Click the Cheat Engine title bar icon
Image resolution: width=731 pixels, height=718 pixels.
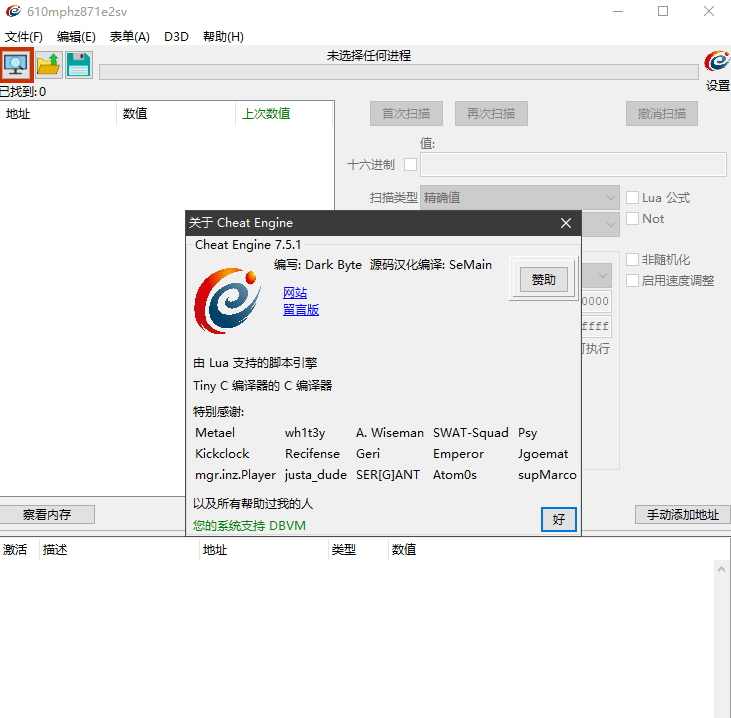click(14, 11)
